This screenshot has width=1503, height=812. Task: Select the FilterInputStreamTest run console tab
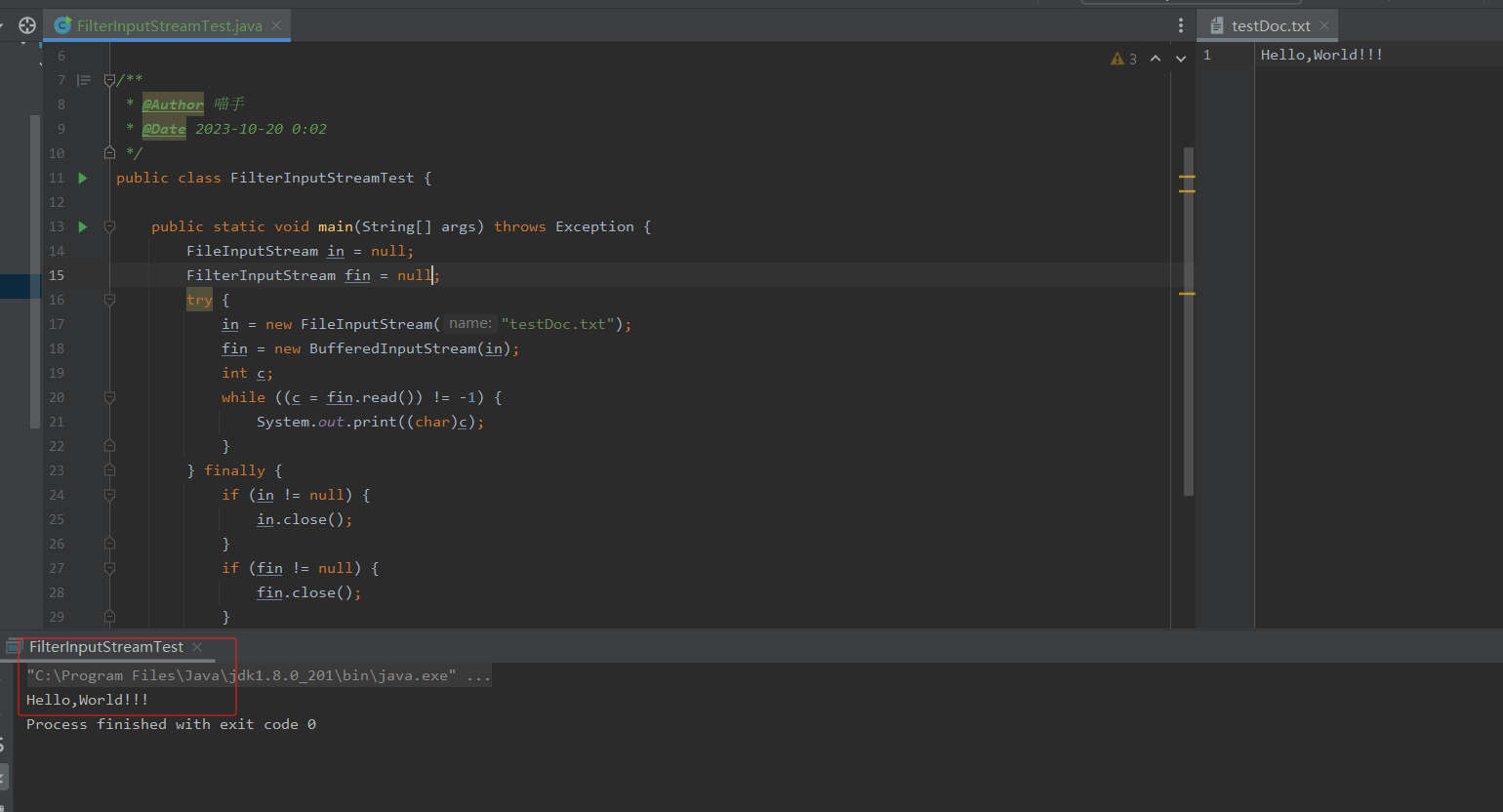pyautogui.click(x=106, y=647)
